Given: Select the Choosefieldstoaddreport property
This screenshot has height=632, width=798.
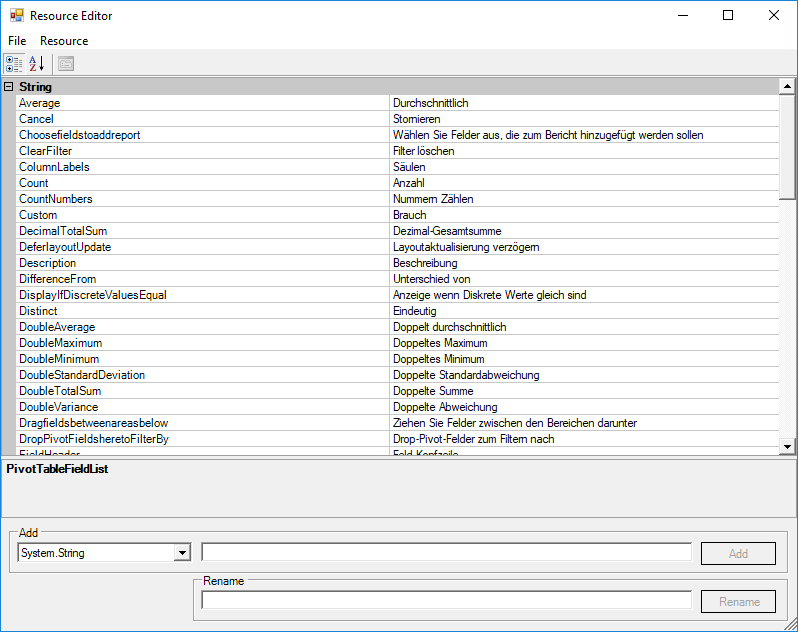Looking at the screenshot, I should [203, 135].
